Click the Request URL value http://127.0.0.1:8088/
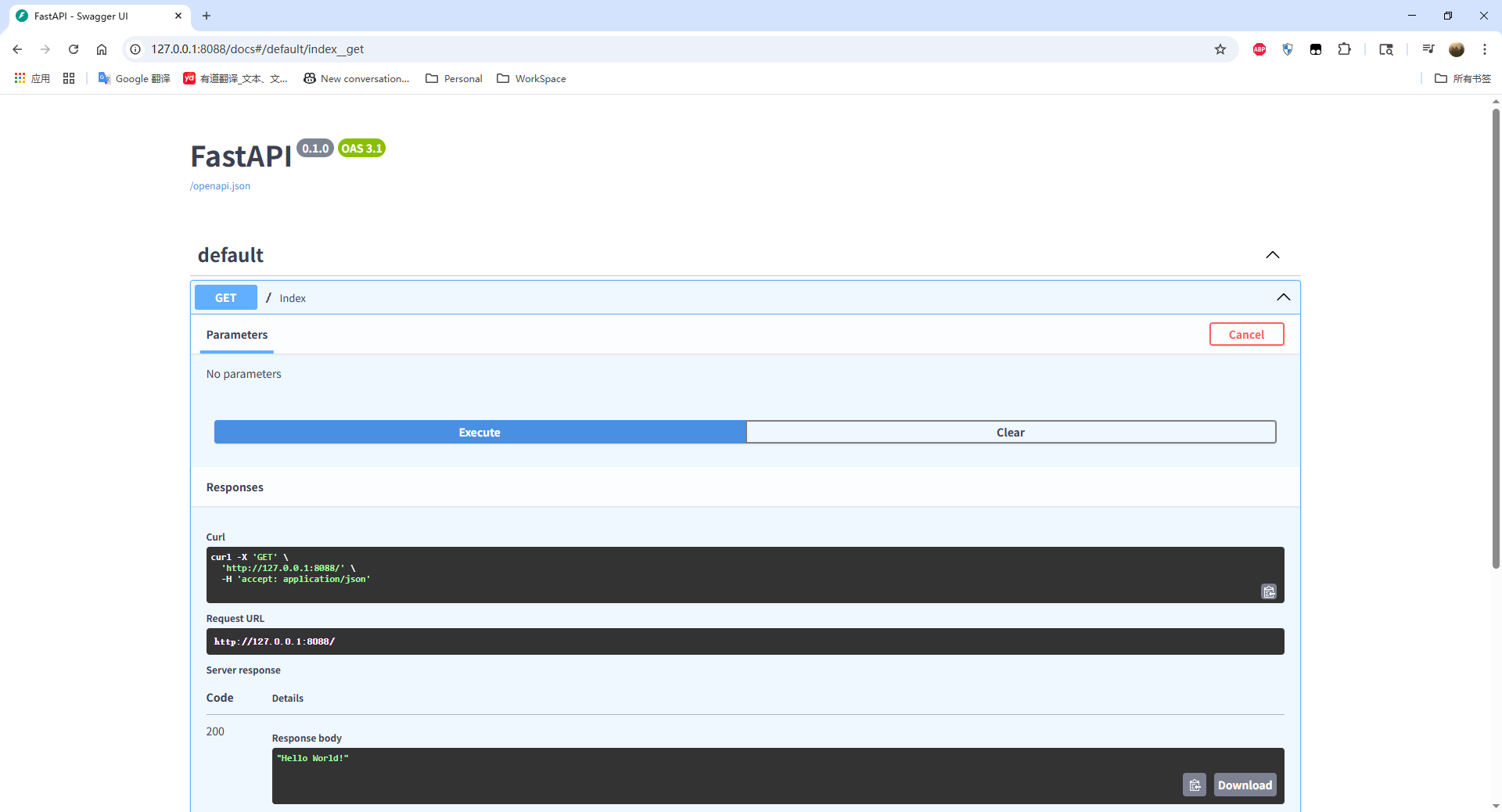 274,641
